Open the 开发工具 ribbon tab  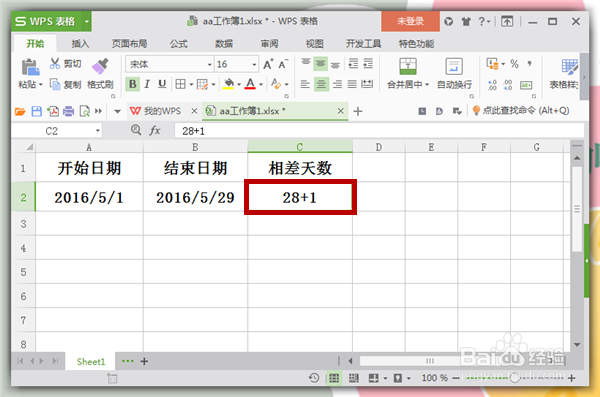pyautogui.click(x=364, y=44)
